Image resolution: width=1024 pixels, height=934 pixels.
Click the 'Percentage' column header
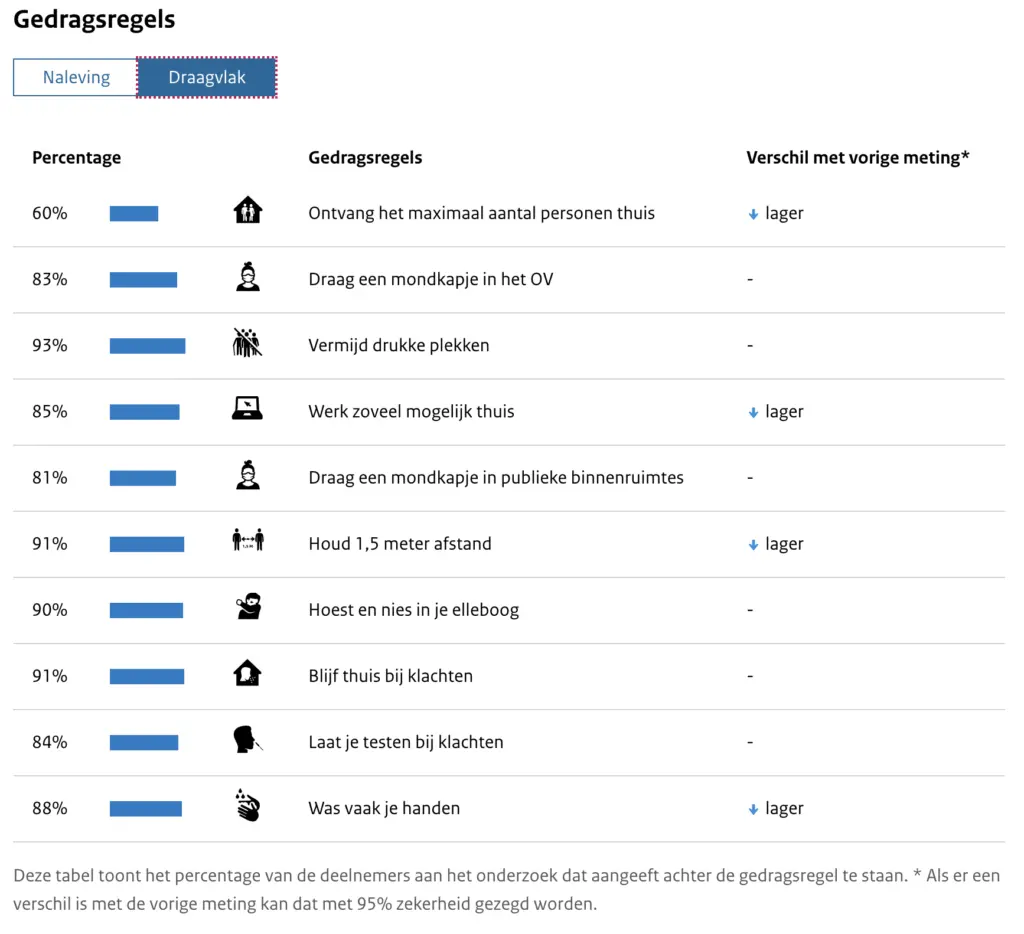[x=77, y=158]
